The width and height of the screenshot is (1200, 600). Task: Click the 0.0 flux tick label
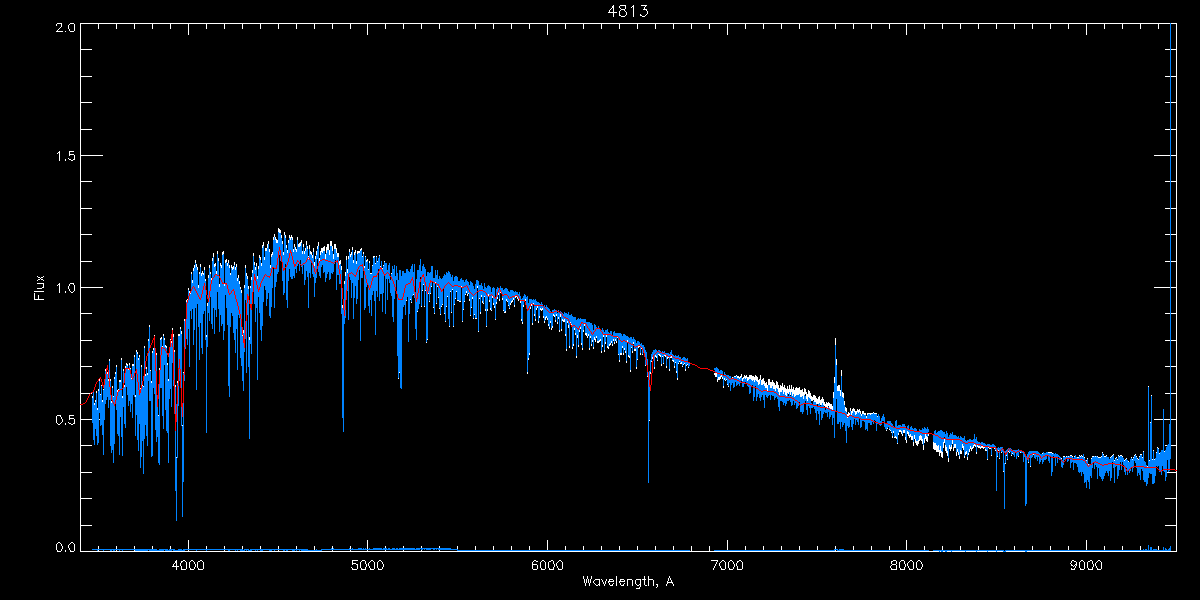(x=64, y=547)
